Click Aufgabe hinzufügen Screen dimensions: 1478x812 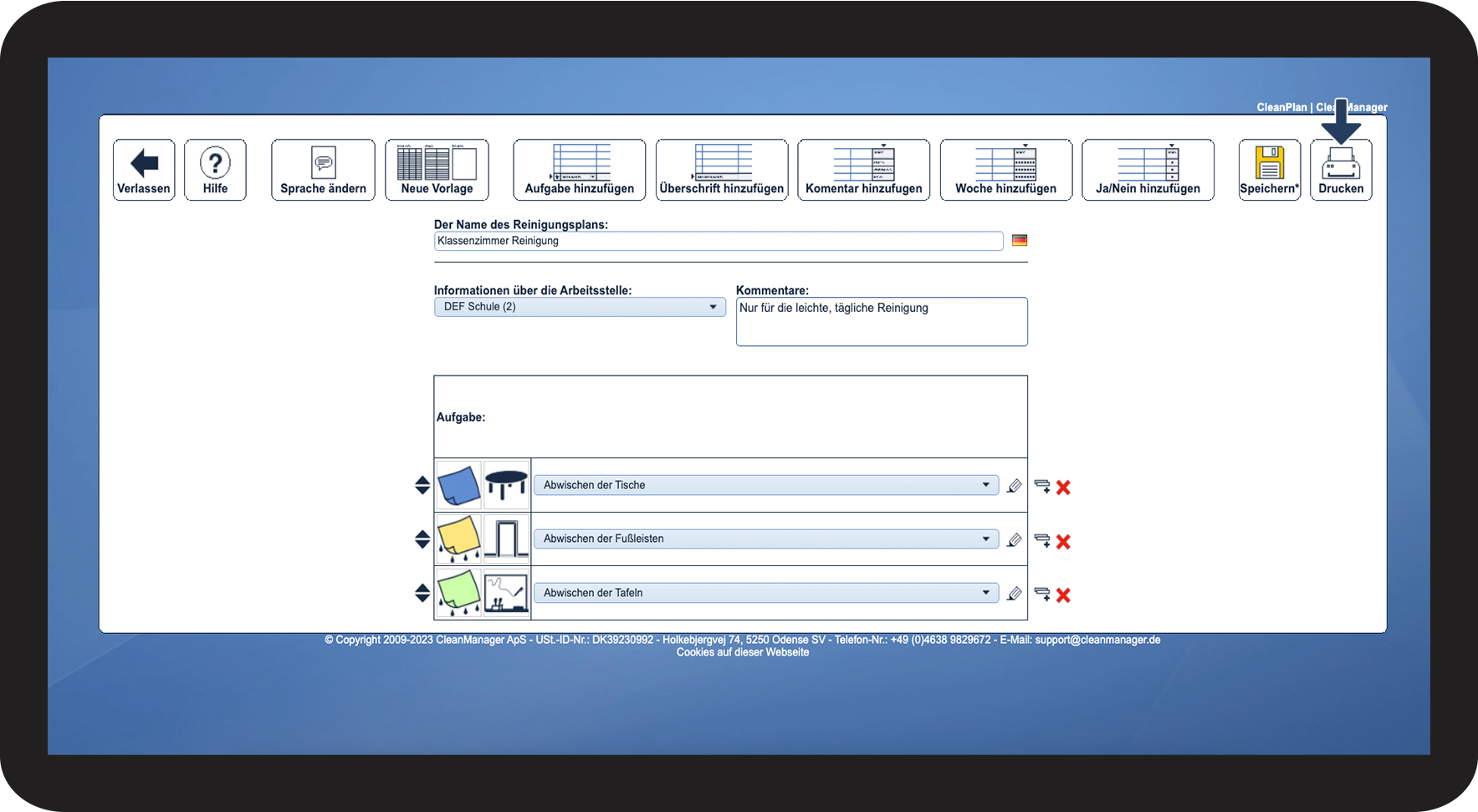coord(580,170)
